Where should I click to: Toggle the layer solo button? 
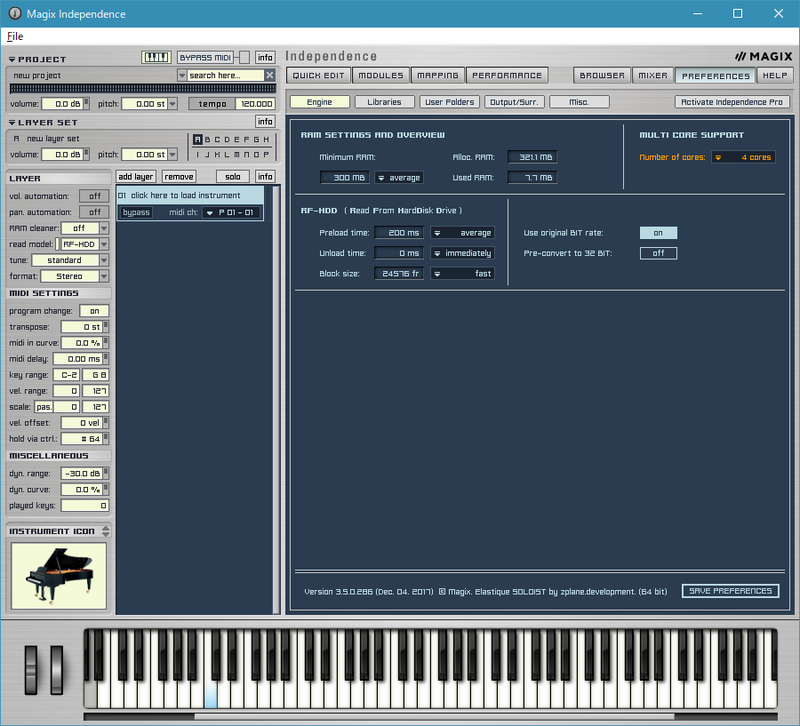pyautogui.click(x=233, y=177)
